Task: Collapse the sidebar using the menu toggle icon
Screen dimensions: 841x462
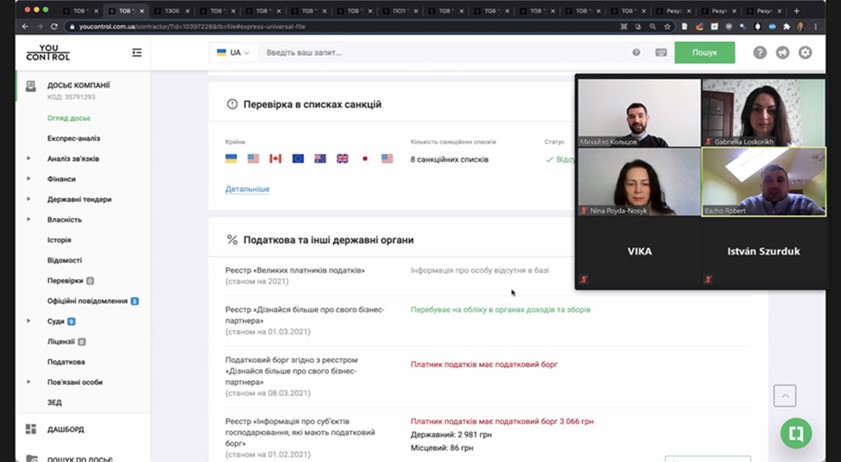Action: pyautogui.click(x=137, y=53)
